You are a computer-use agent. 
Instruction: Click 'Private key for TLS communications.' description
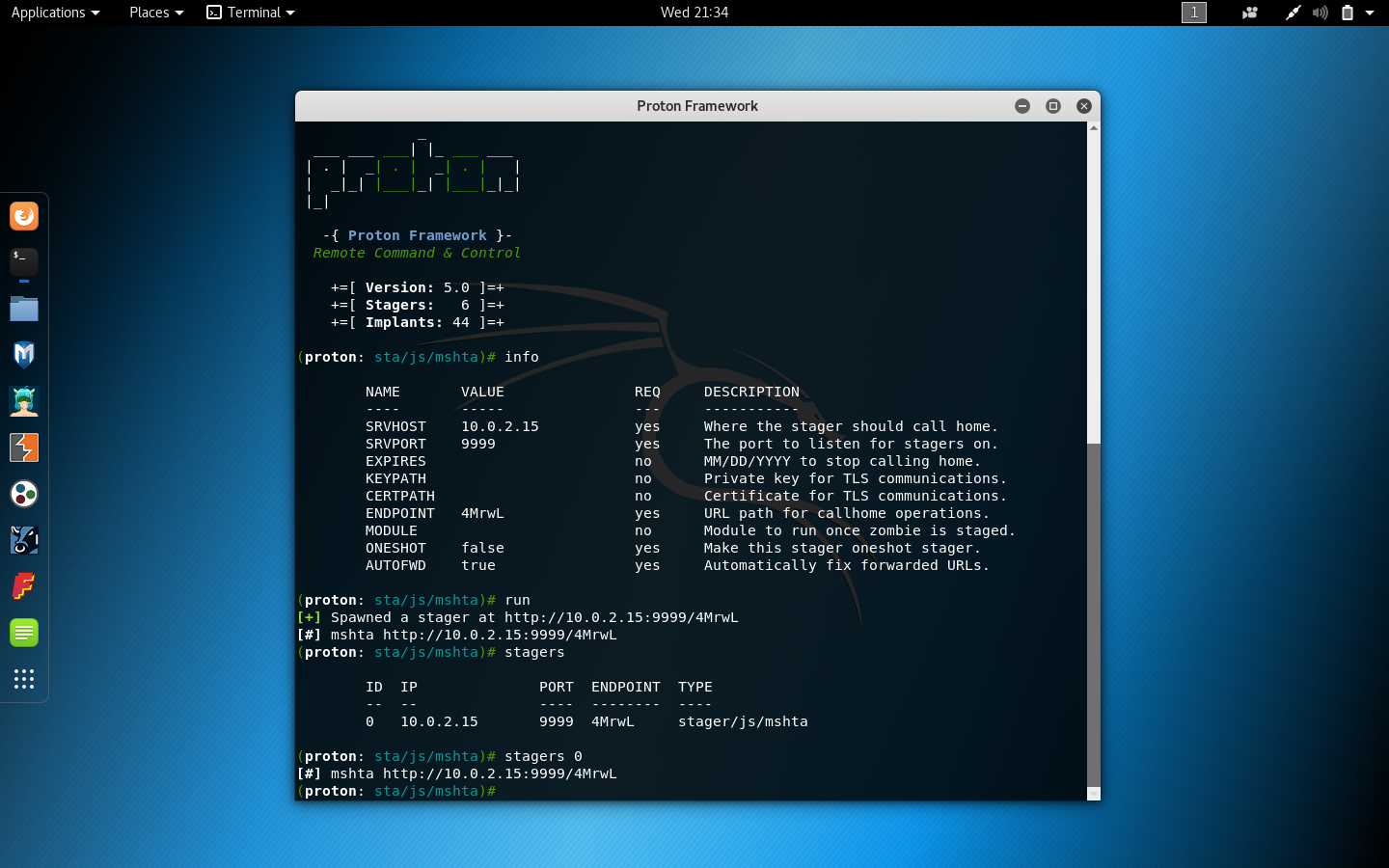(x=856, y=478)
